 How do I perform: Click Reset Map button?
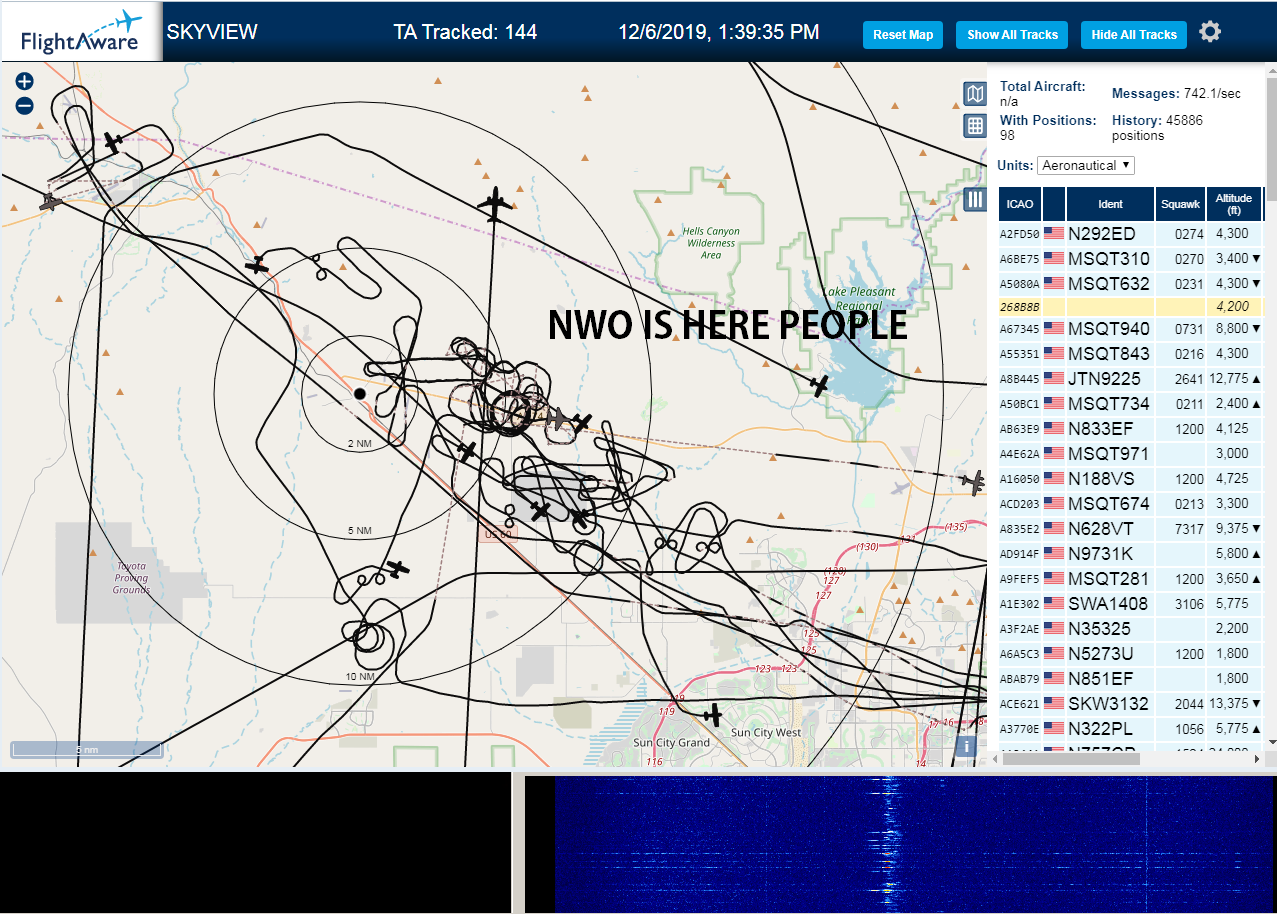coord(903,35)
